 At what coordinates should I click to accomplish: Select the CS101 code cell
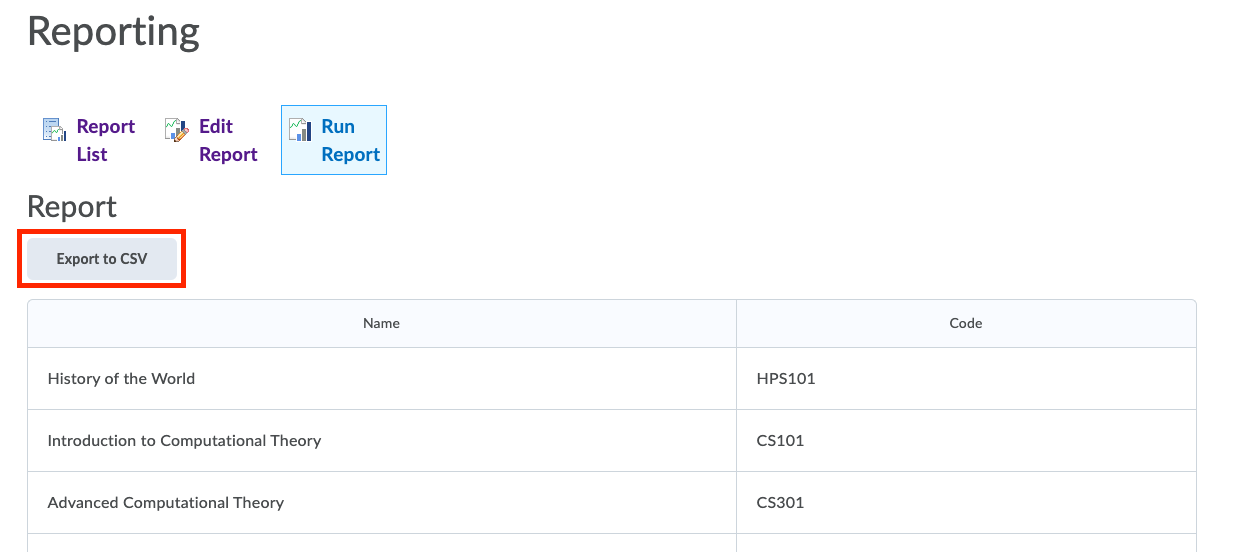[780, 441]
